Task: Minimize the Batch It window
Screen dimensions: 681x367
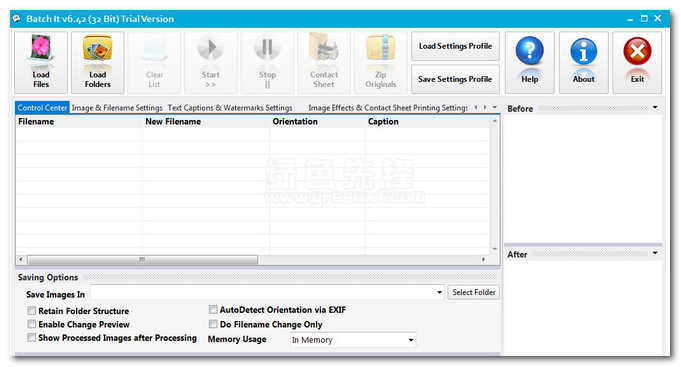Action: [630, 19]
